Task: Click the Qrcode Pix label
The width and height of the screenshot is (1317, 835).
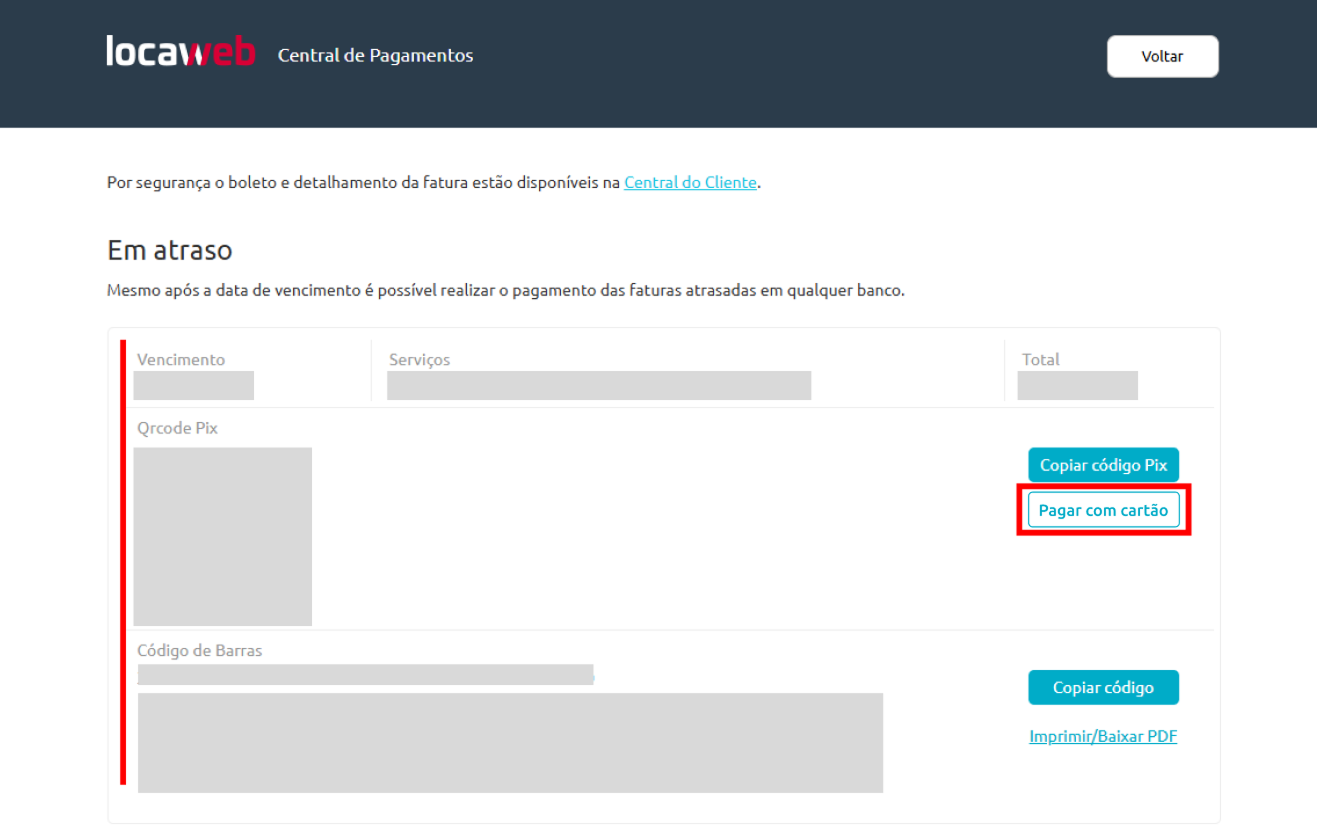Action: (x=177, y=428)
